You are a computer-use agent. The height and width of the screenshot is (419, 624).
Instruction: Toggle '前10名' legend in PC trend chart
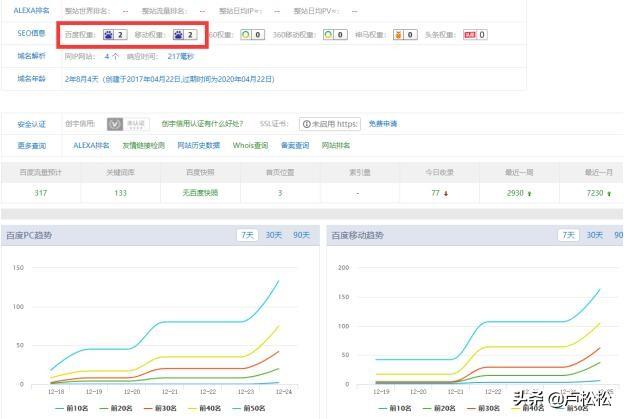tap(72, 408)
